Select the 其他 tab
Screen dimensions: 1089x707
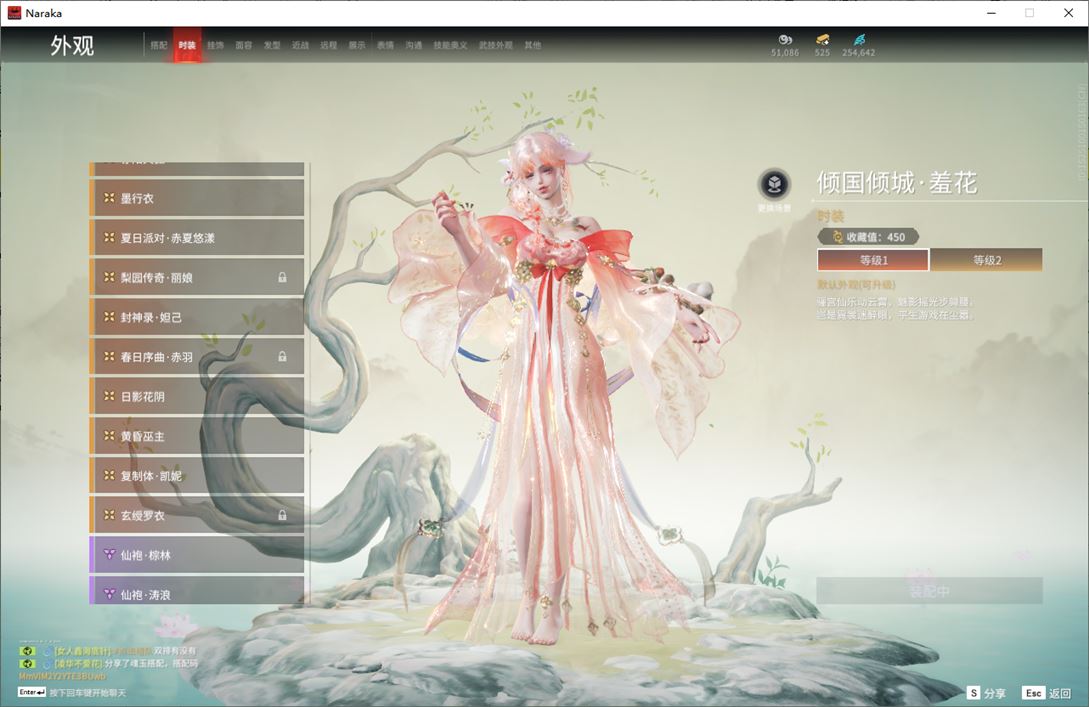click(533, 45)
